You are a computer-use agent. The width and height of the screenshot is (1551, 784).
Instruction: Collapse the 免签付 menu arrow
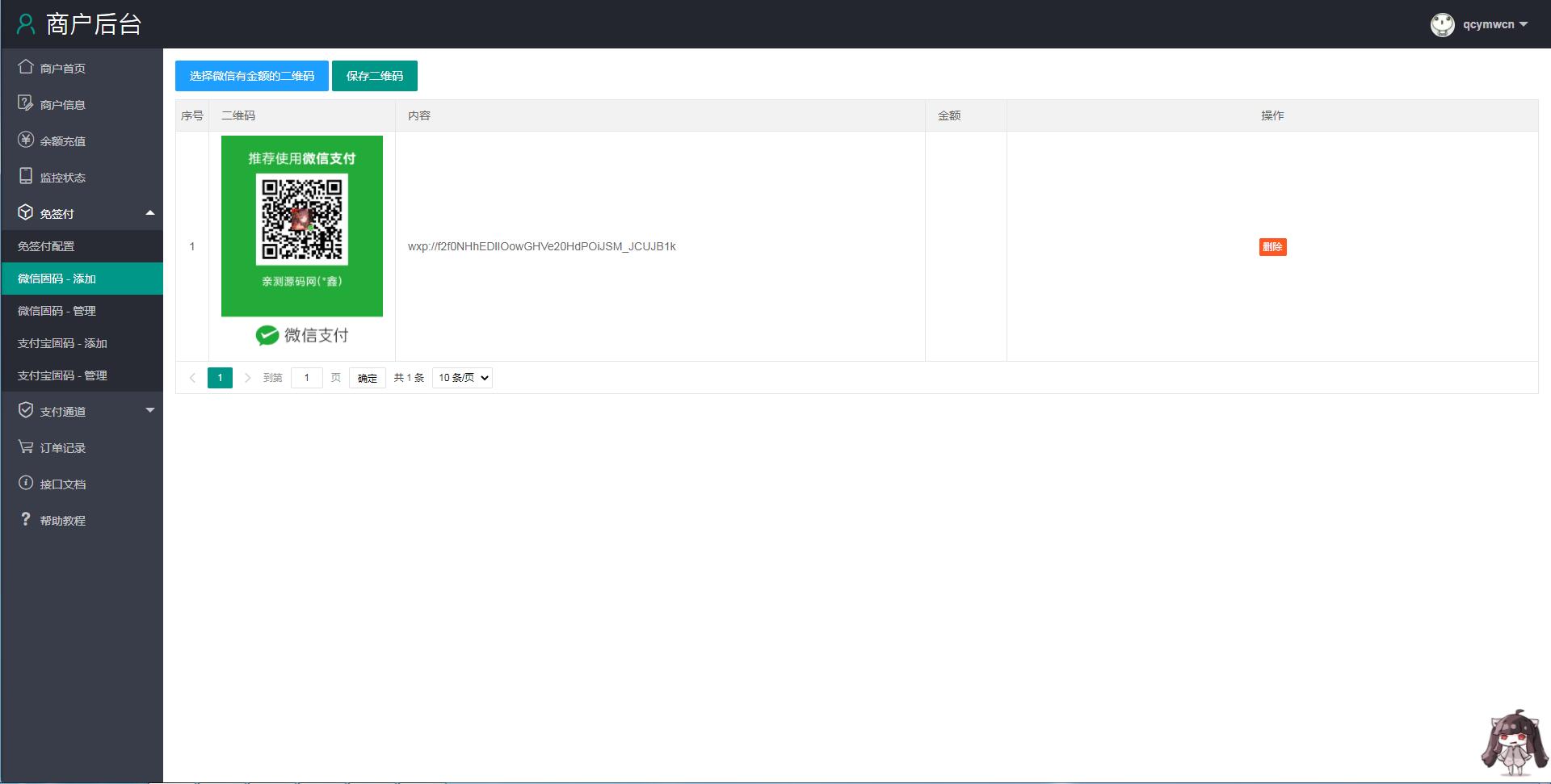[x=149, y=213]
